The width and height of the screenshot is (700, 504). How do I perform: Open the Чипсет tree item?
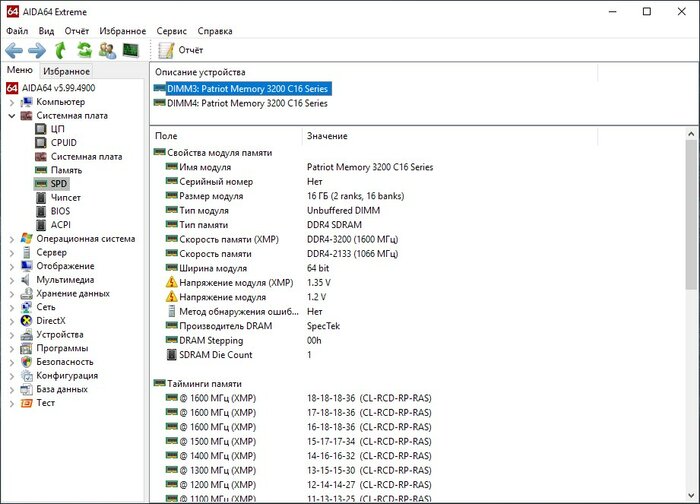66,197
